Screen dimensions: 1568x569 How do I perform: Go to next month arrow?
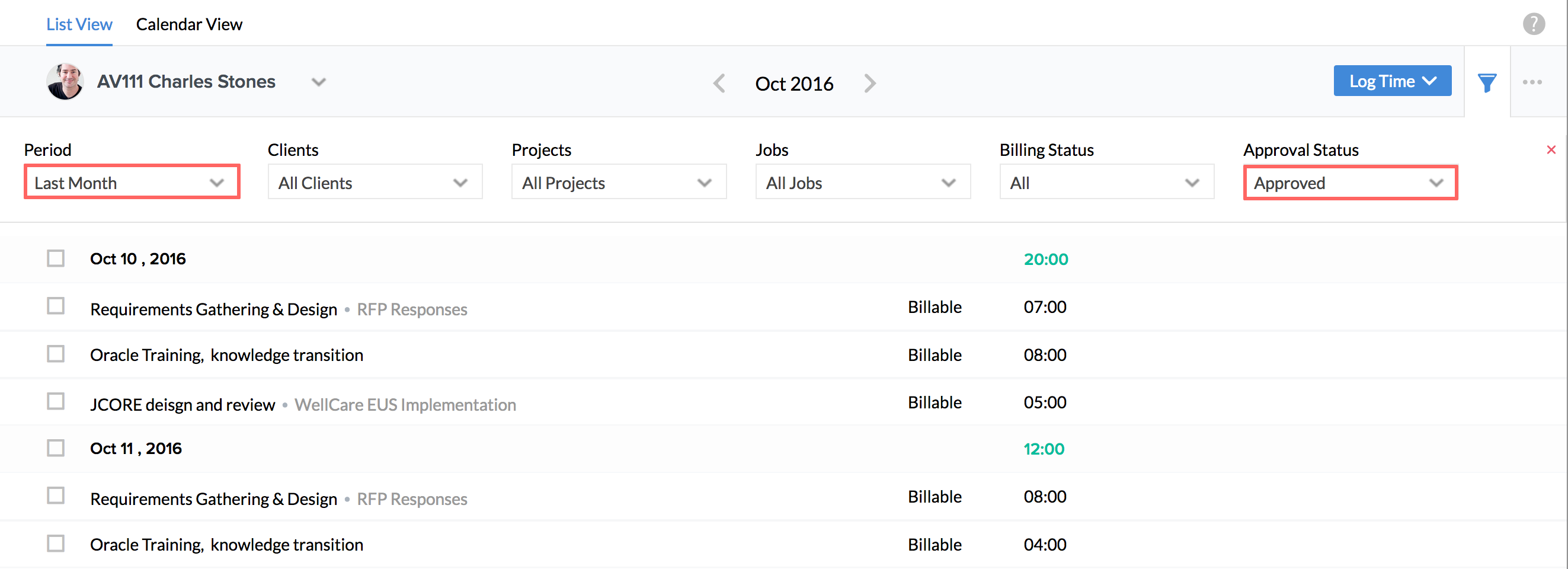(x=870, y=84)
